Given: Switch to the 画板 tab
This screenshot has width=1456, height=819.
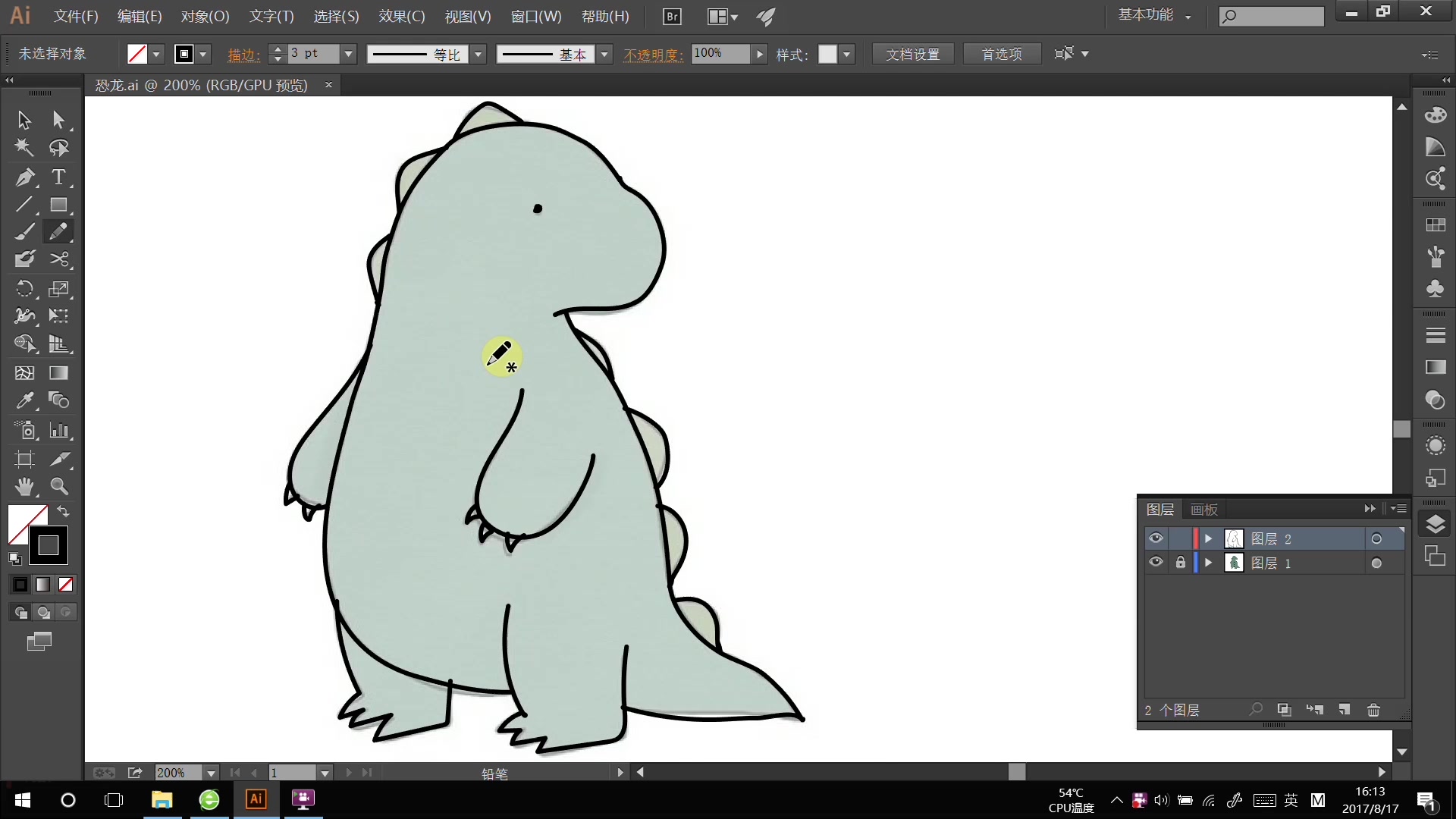Looking at the screenshot, I should tap(1203, 509).
